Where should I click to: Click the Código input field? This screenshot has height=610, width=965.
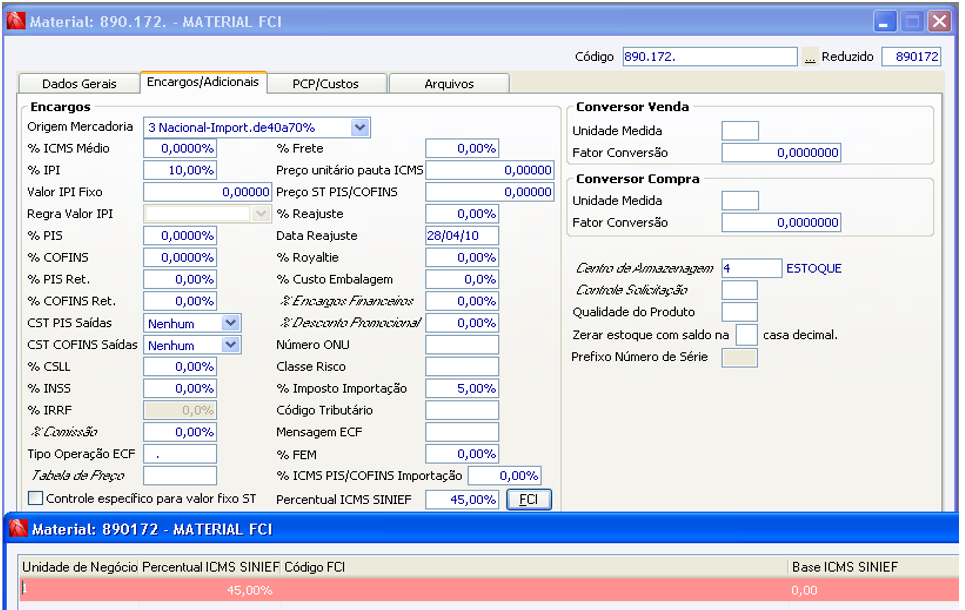710,57
